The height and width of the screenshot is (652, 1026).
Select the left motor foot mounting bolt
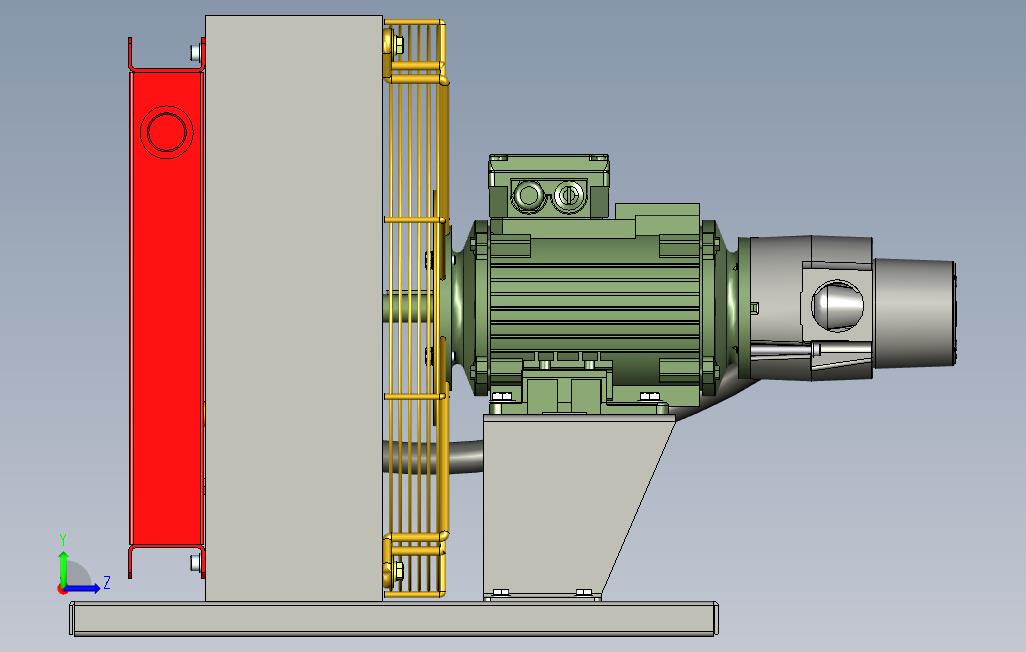(502, 397)
